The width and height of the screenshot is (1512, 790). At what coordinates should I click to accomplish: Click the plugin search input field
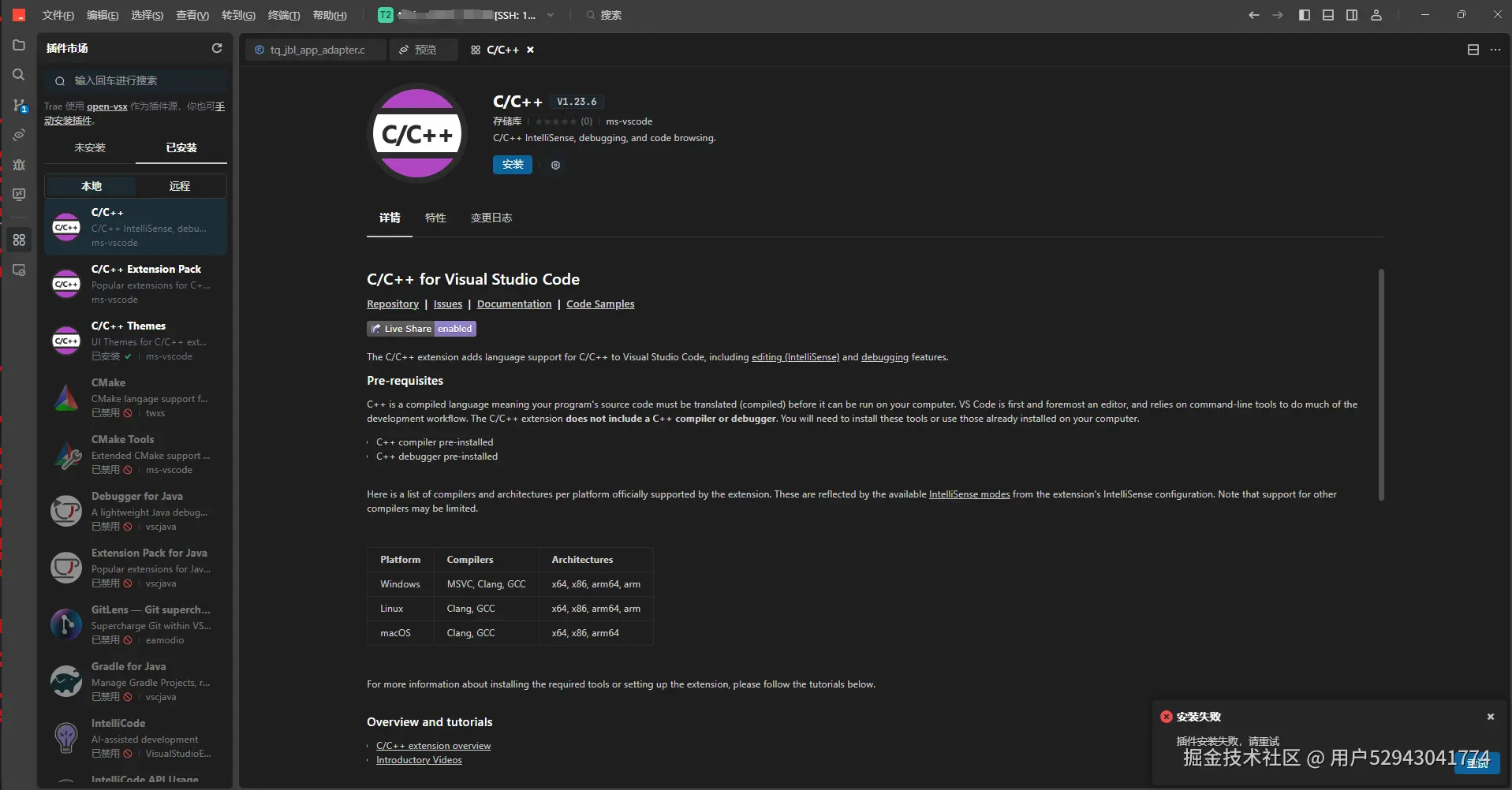(138, 80)
